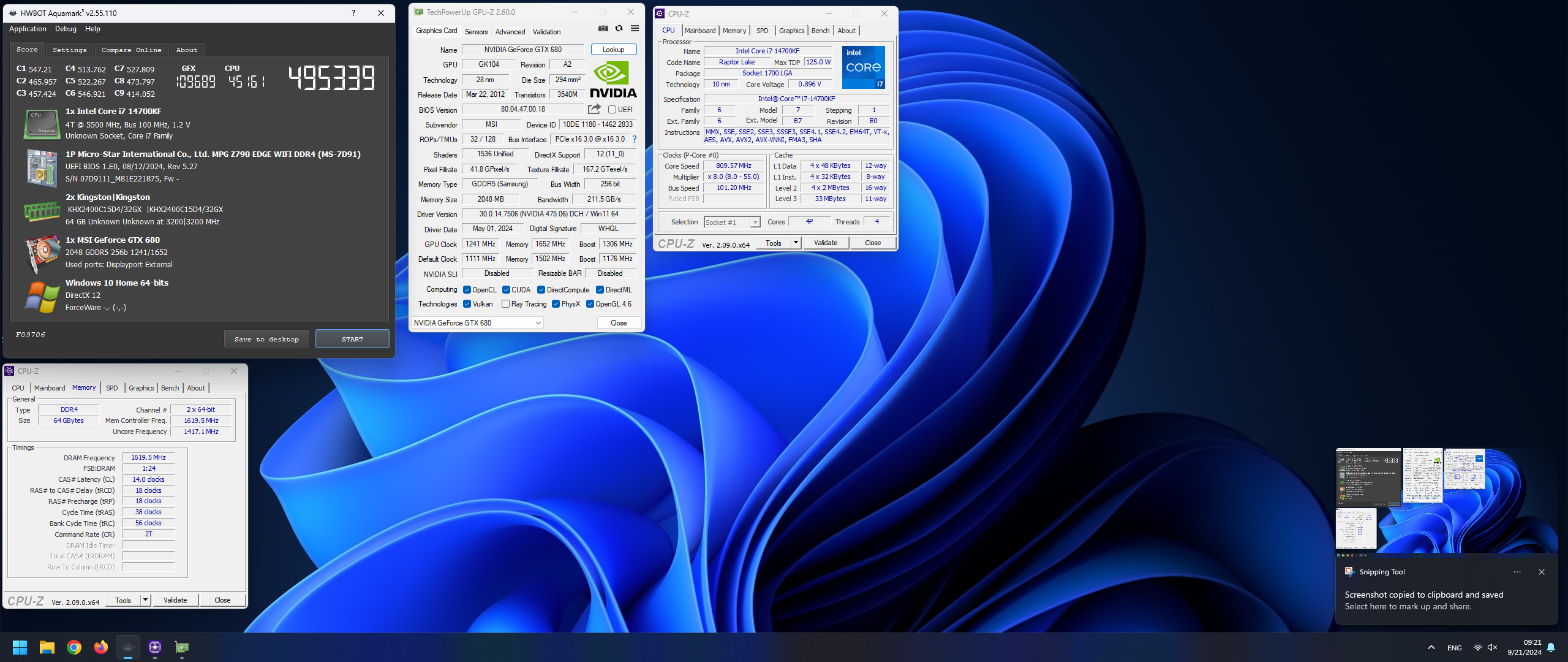Switch to Mainboard tab in top CPU-Z window

(x=700, y=31)
